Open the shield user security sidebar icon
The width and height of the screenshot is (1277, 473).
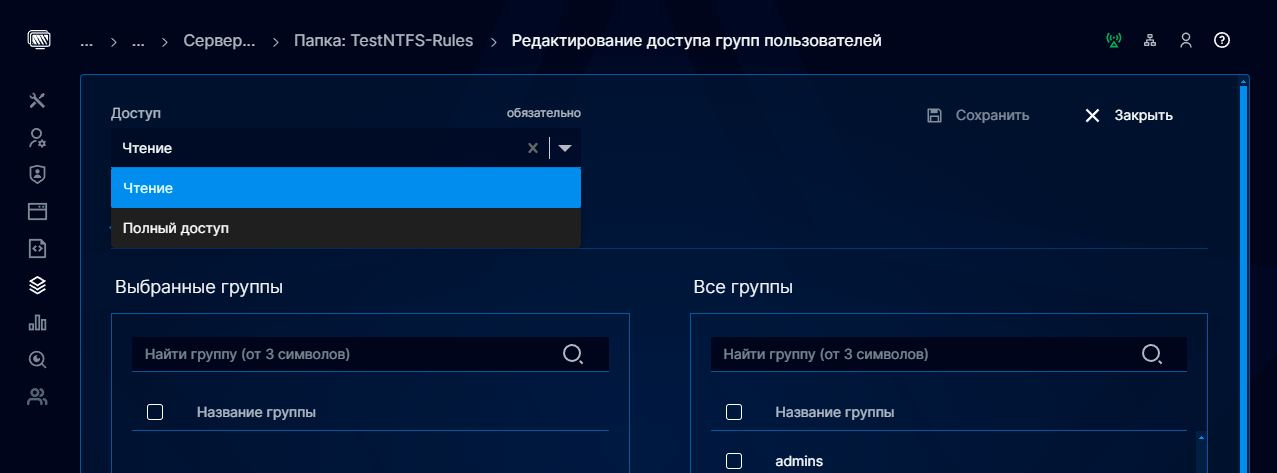[38, 174]
